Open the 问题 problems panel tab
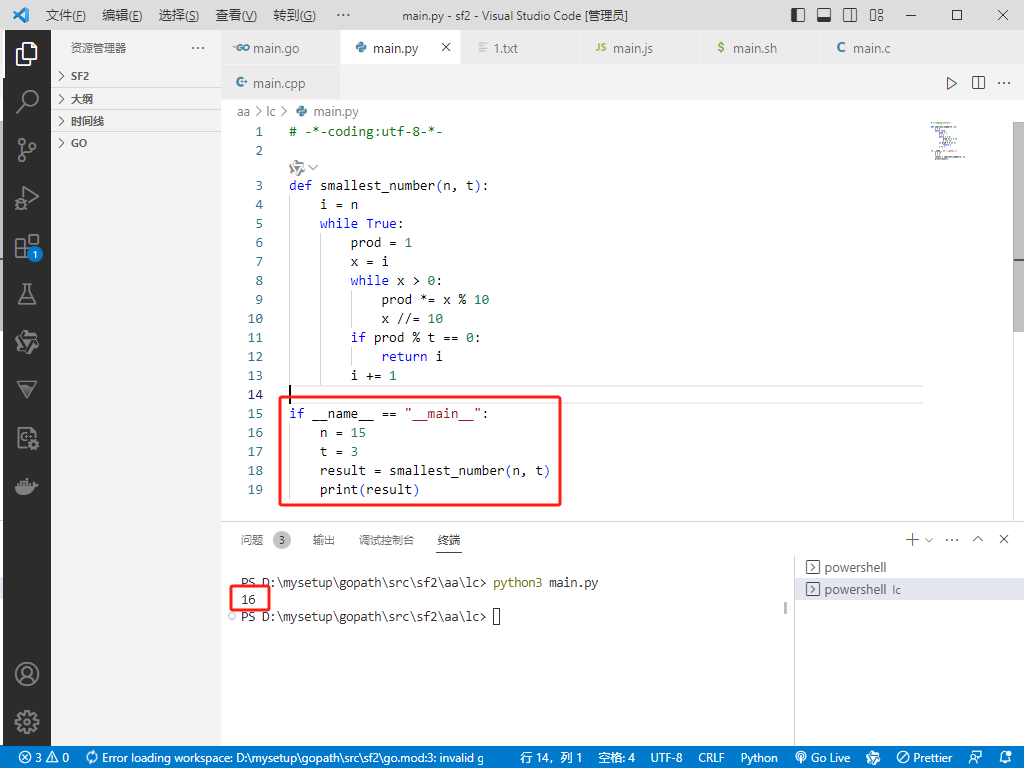This screenshot has height=768, width=1024. pos(265,540)
